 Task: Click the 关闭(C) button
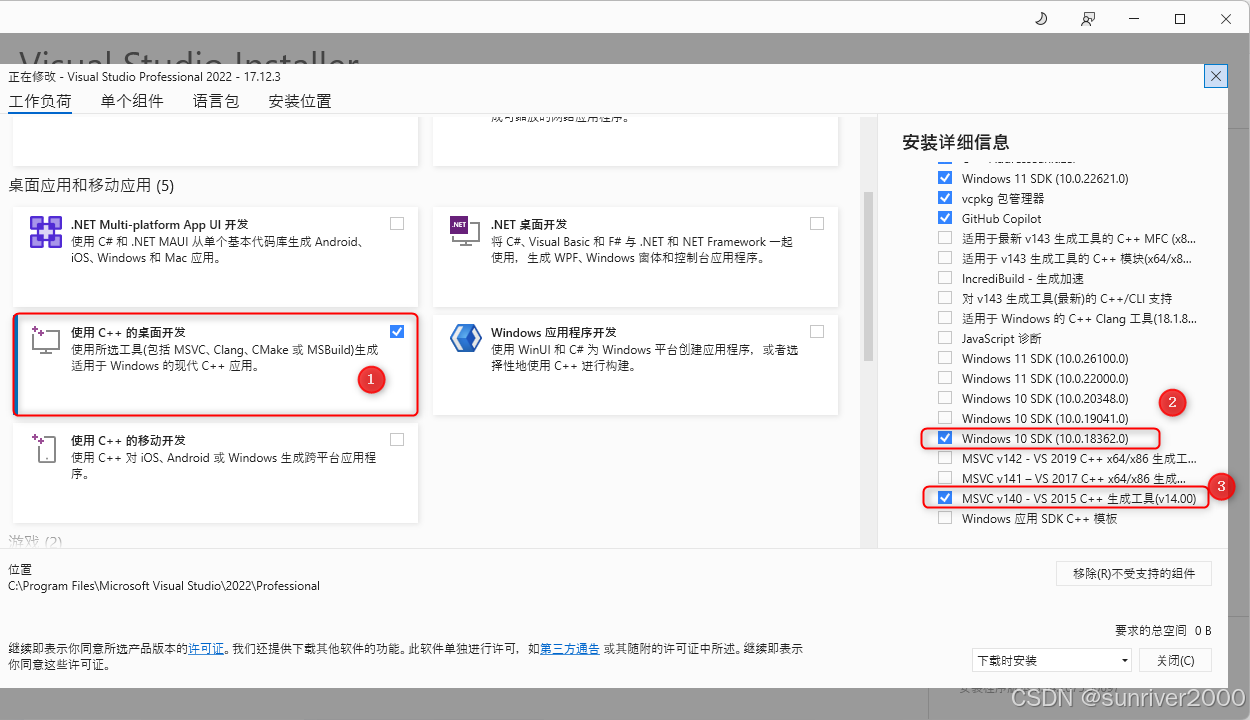click(1175, 660)
